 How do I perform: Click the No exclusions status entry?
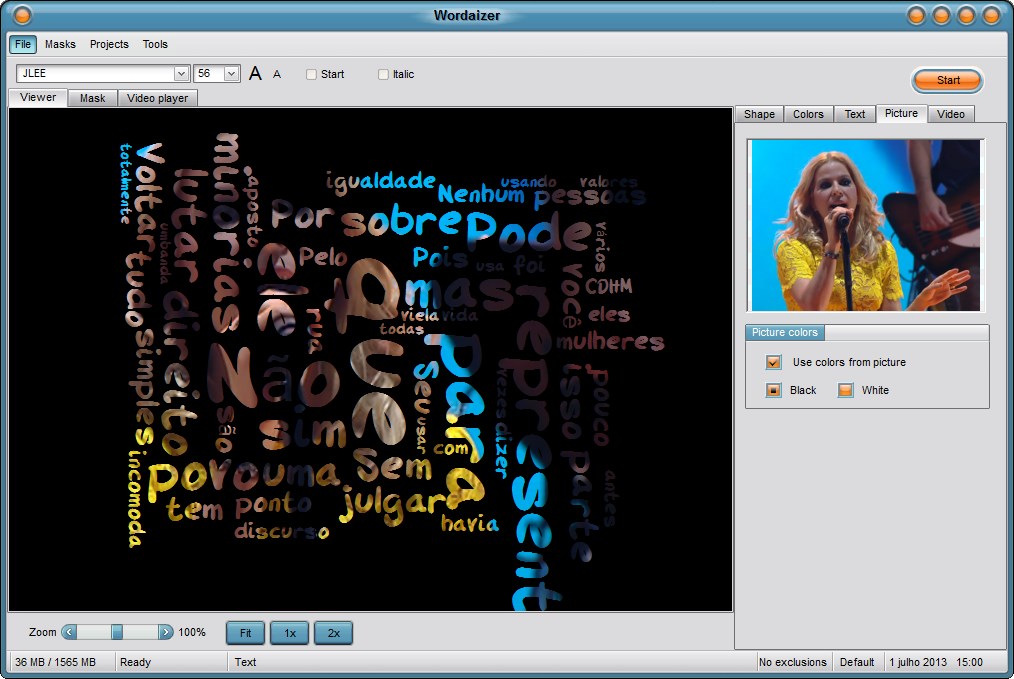pyautogui.click(x=793, y=662)
